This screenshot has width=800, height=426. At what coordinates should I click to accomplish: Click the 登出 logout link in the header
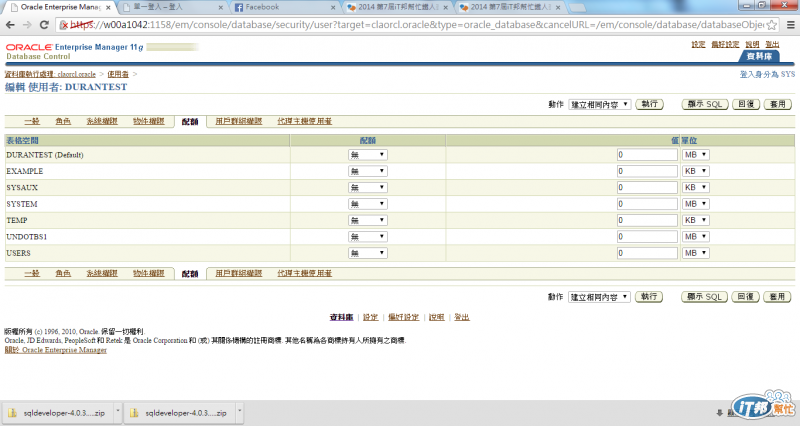tap(772, 45)
